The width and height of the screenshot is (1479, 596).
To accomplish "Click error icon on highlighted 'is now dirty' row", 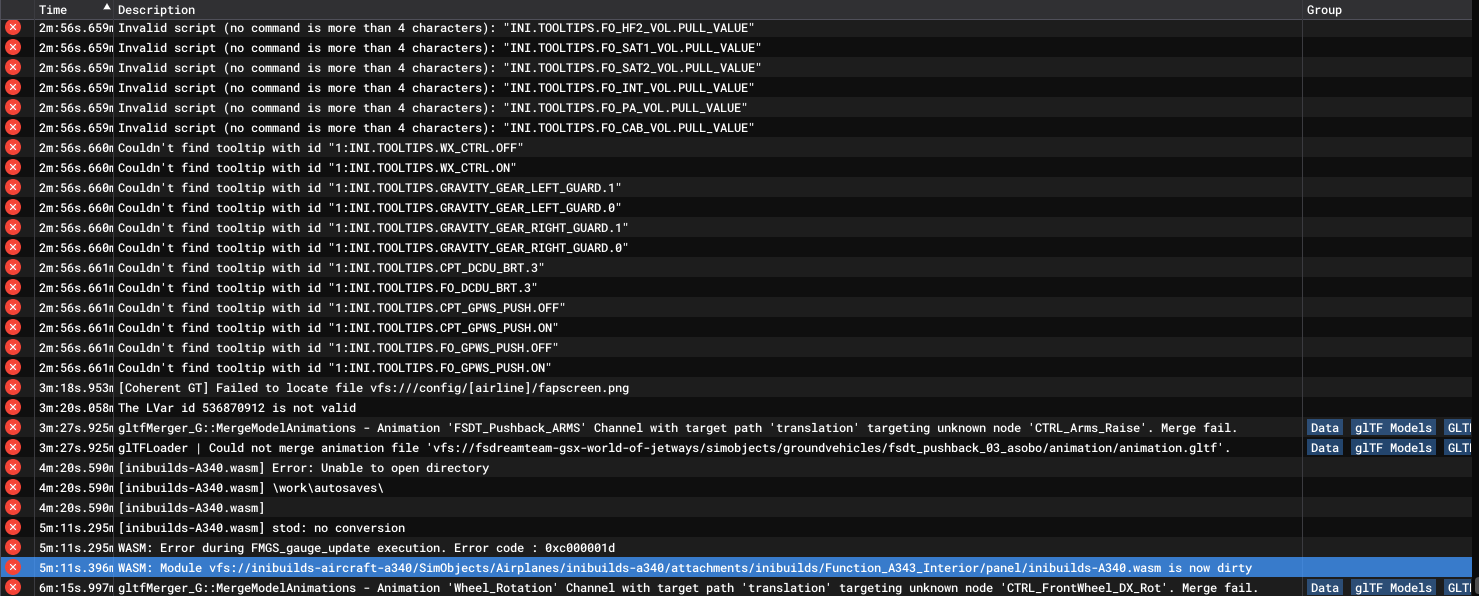I will click(x=13, y=568).
